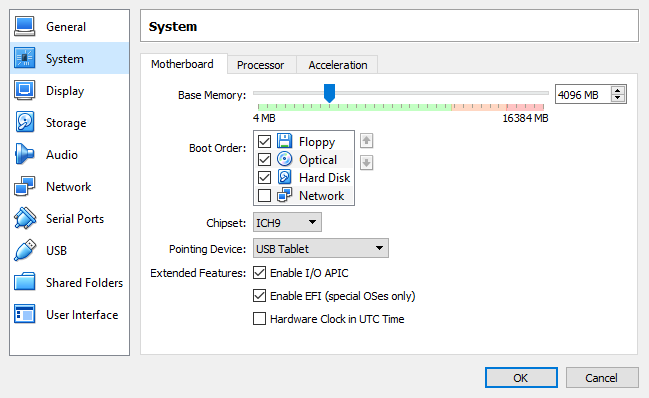Select the Shared Folders icon
Viewport: 649px width, 398px height.
click(24, 282)
